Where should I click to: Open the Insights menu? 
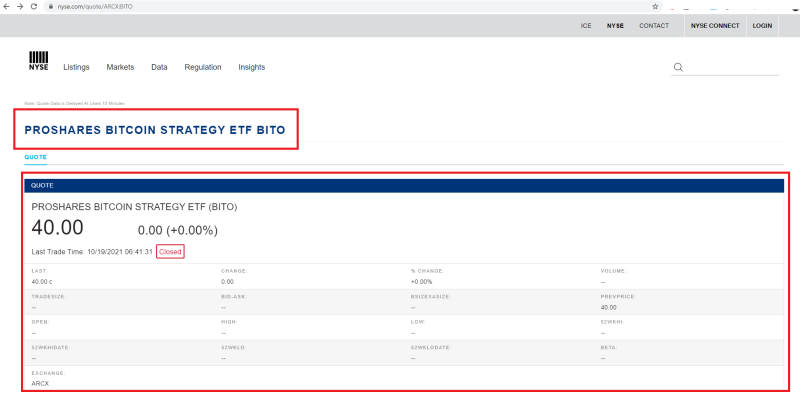coord(252,67)
